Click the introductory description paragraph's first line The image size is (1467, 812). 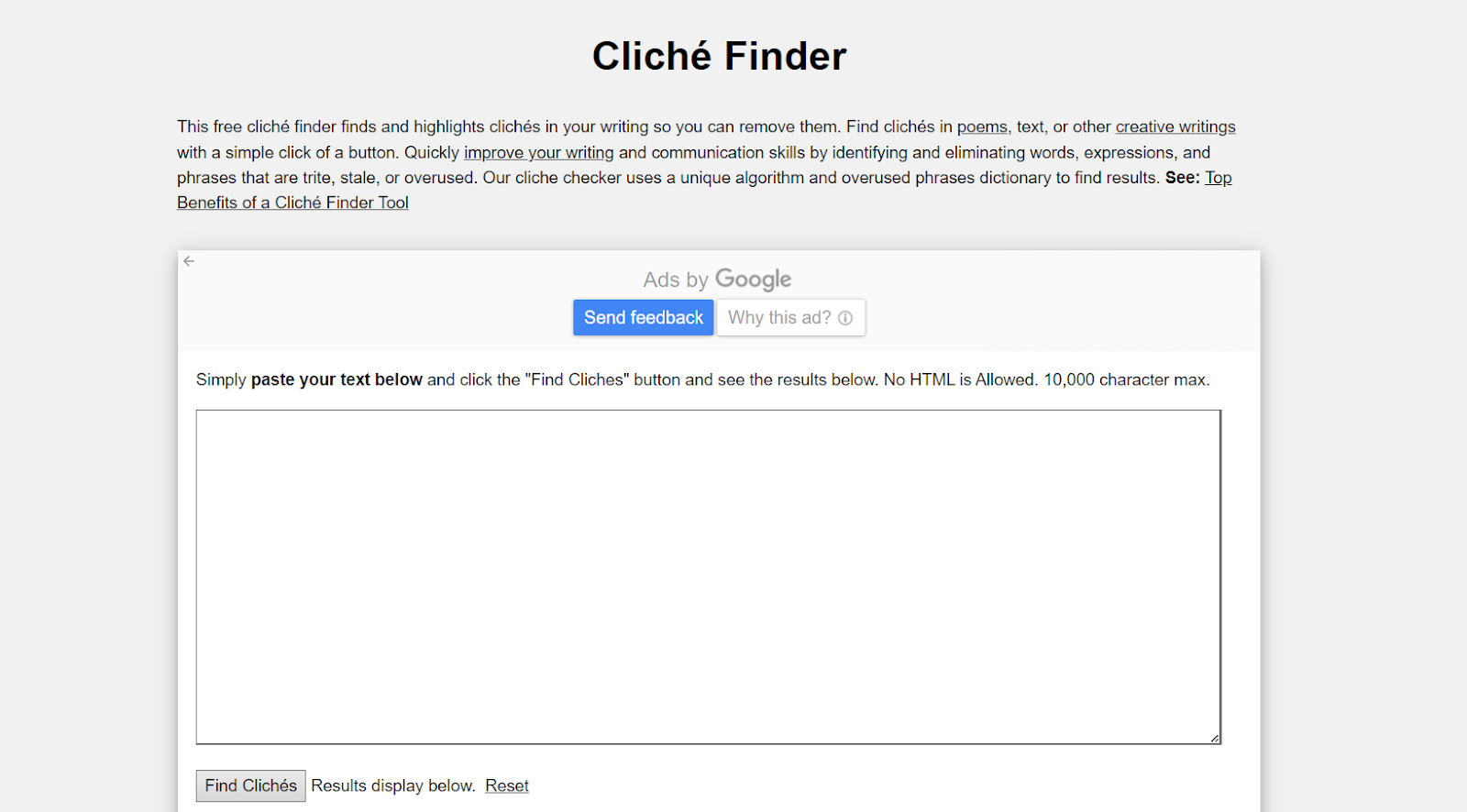706,126
